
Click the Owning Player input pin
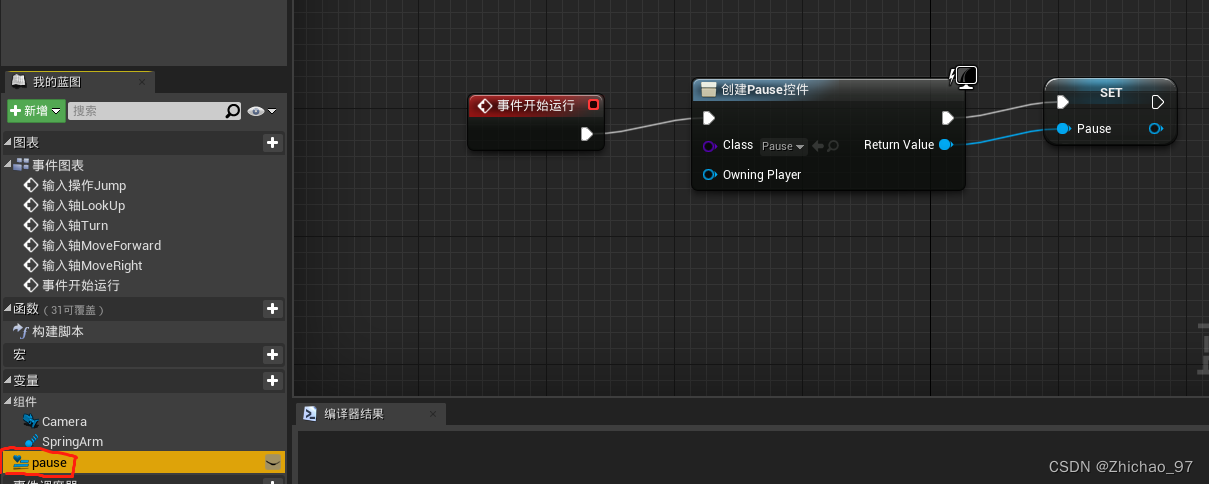click(x=709, y=175)
